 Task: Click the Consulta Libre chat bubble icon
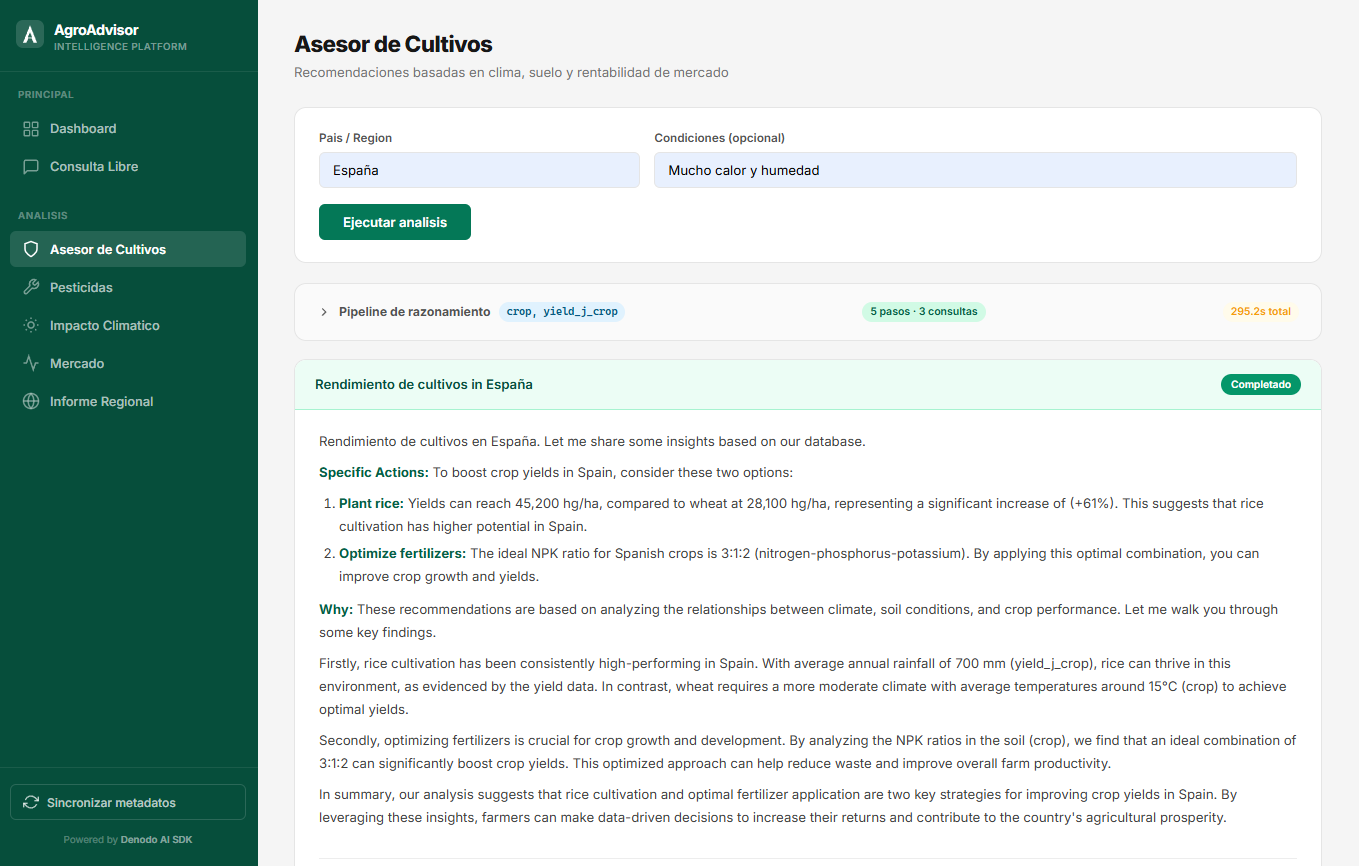[x=31, y=167]
